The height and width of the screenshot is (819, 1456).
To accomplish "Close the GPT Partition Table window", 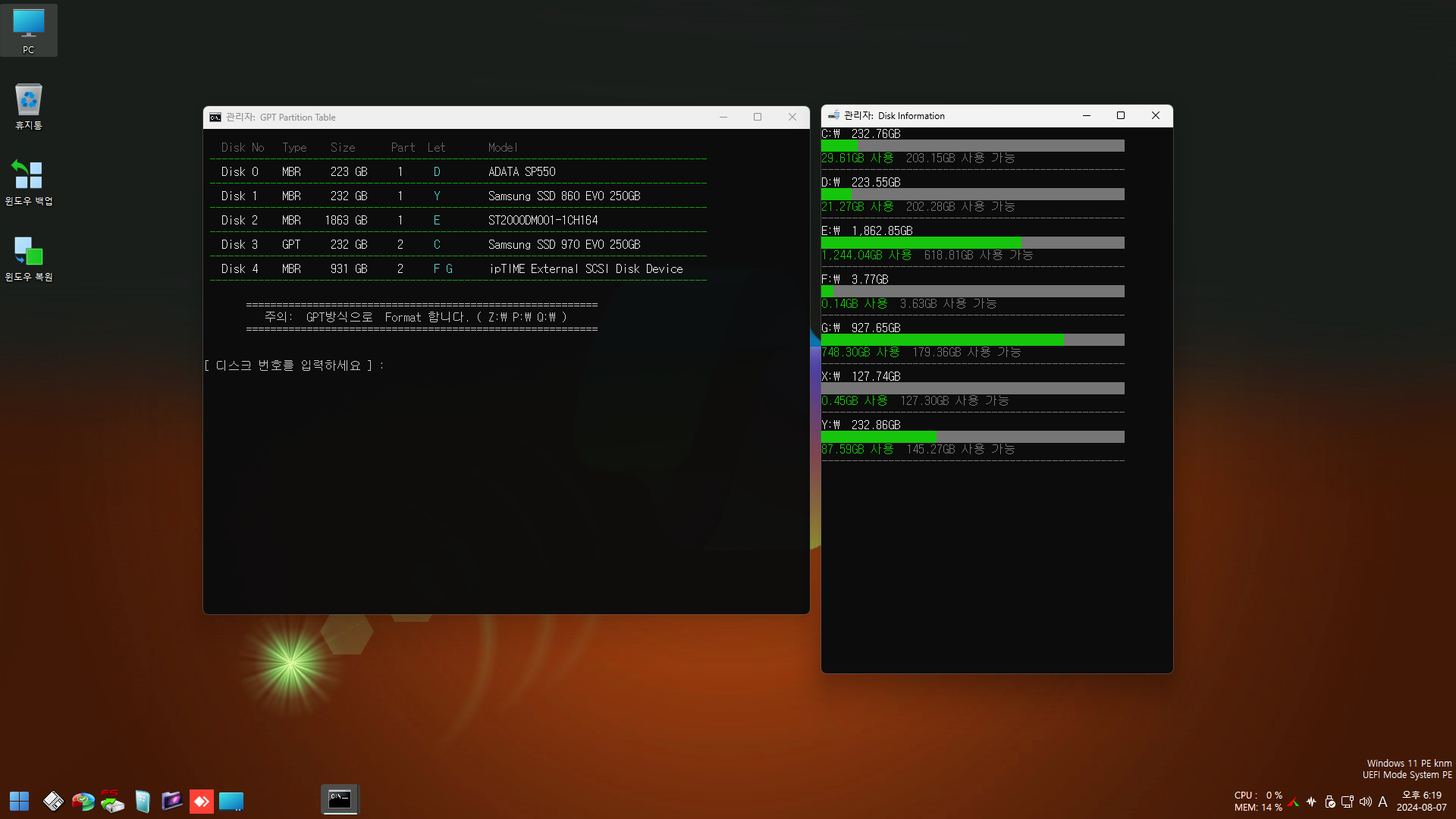I will click(792, 117).
